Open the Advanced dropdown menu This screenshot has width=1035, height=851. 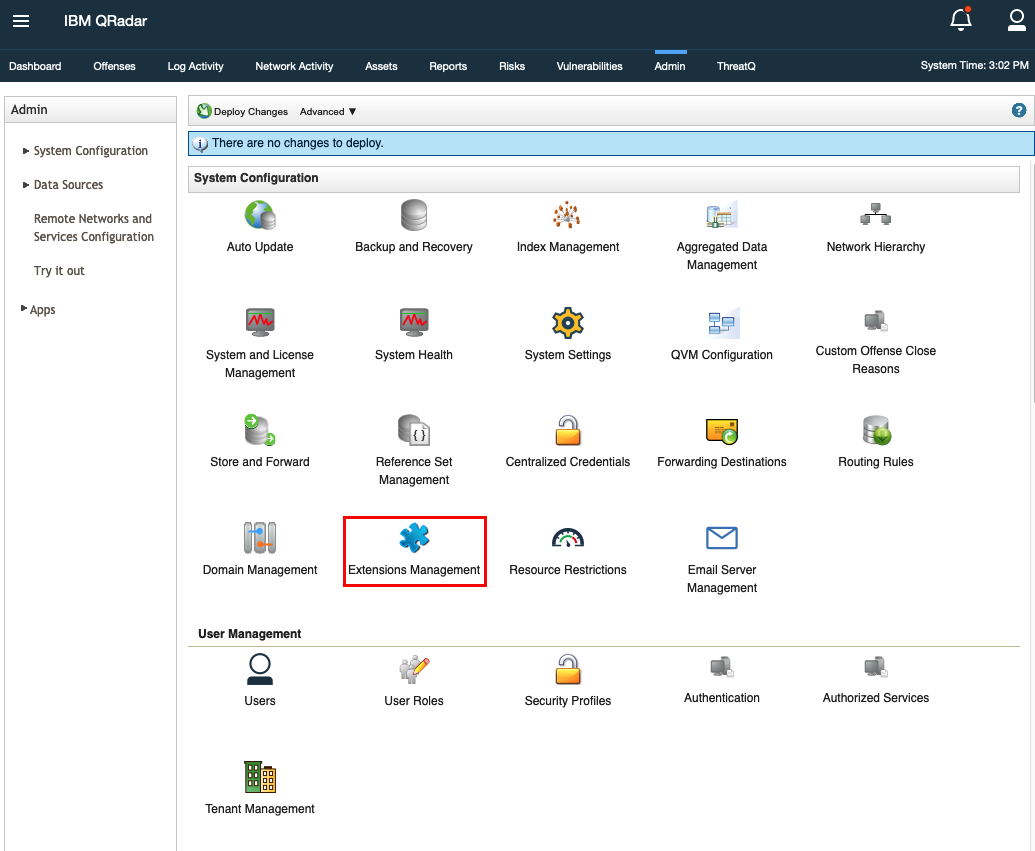[328, 112]
